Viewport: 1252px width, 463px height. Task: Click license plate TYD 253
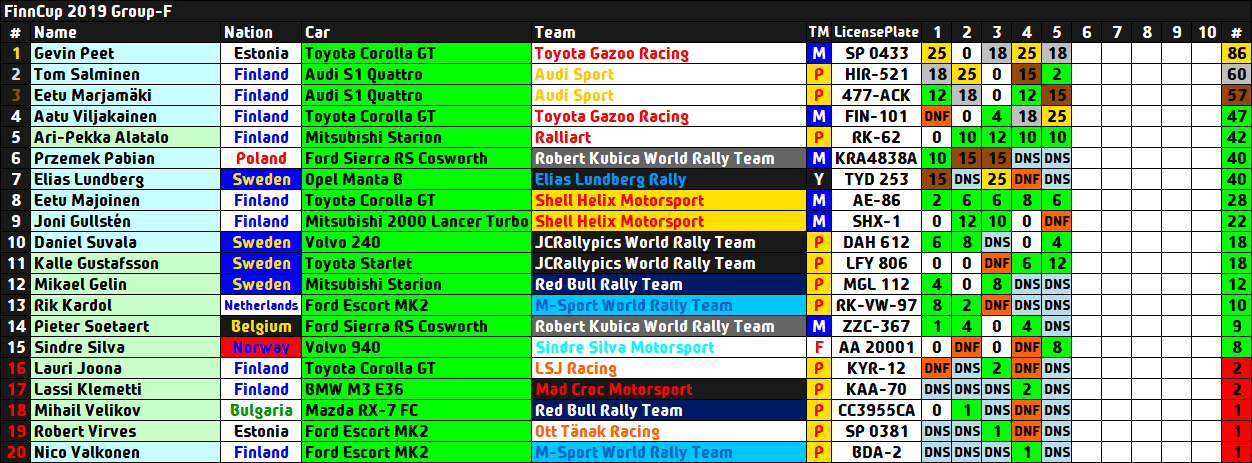(876, 179)
